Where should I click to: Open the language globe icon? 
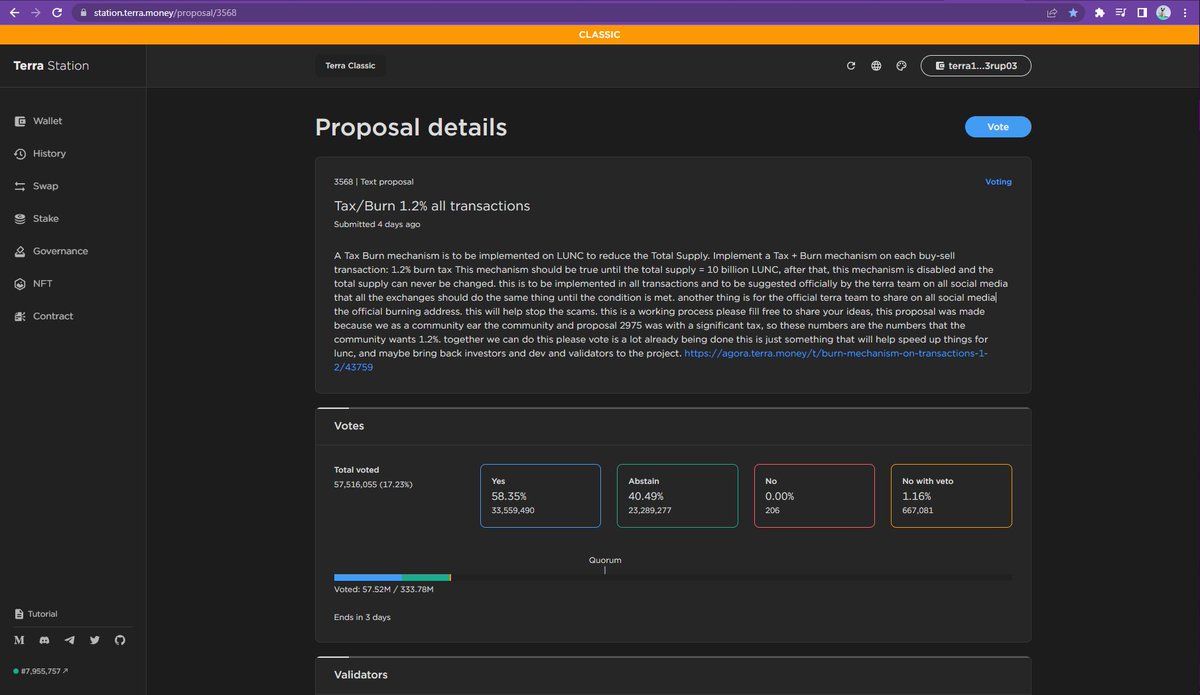876,66
